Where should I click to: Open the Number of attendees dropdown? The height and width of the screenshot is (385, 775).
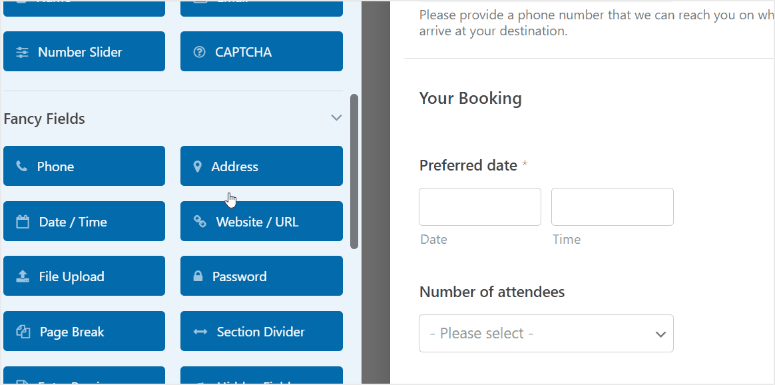[546, 334]
